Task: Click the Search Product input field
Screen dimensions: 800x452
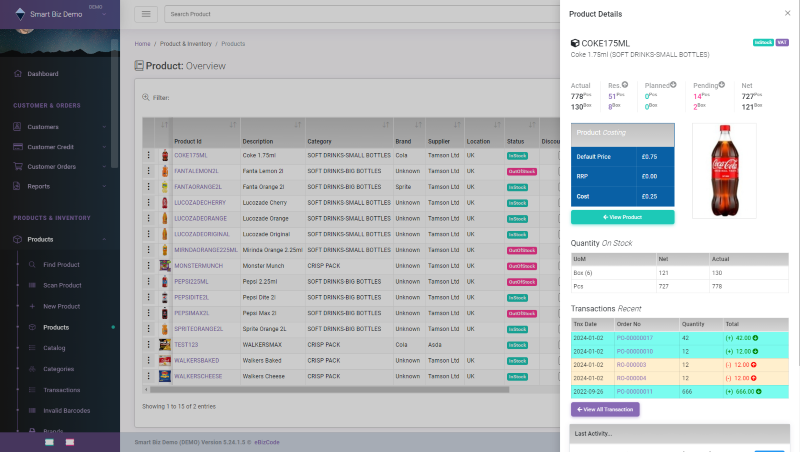Action: pos(362,14)
